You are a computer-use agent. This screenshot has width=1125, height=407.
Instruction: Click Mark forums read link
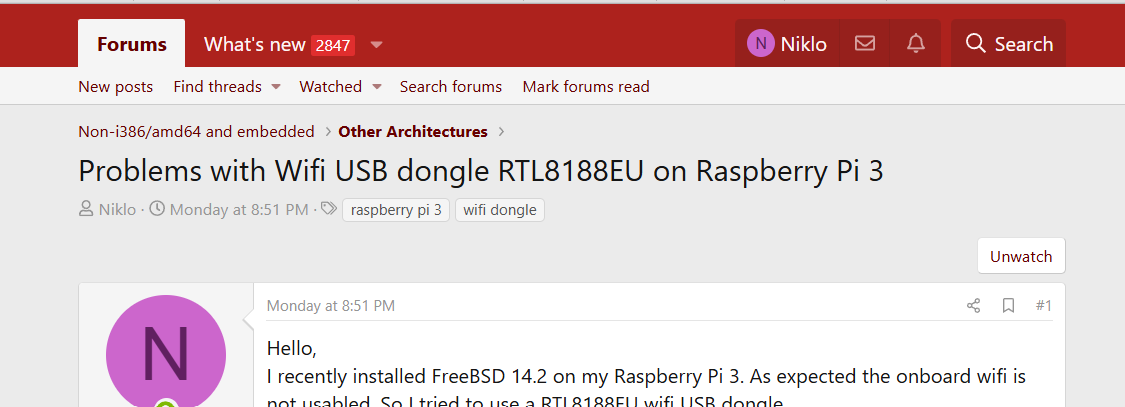coord(585,87)
